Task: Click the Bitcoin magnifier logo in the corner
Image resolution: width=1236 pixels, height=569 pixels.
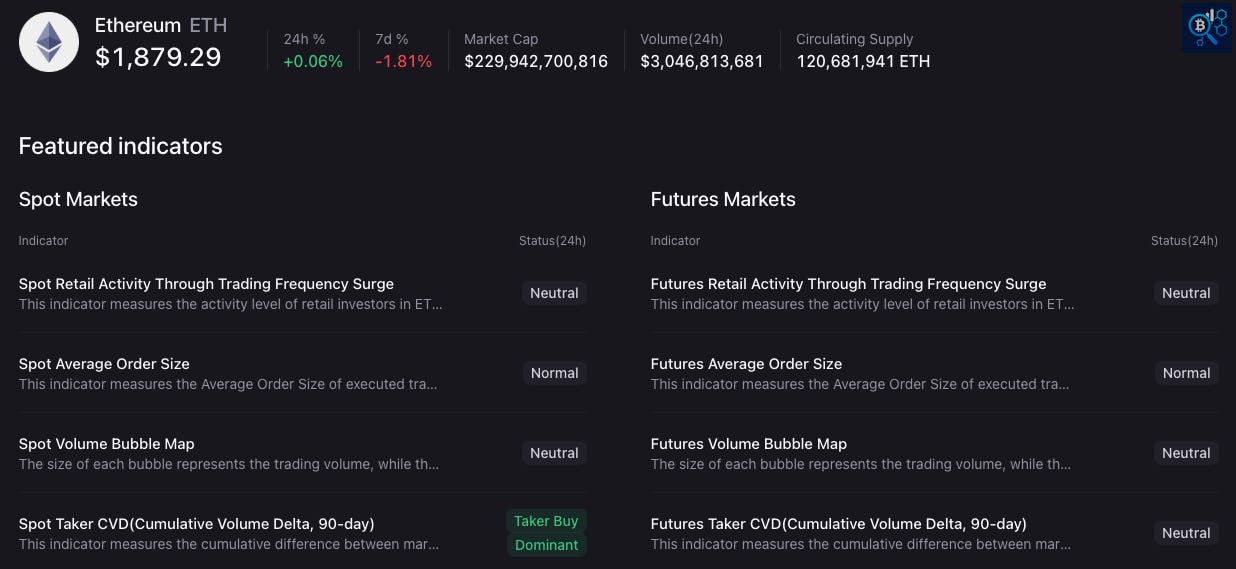Action: coord(1205,27)
